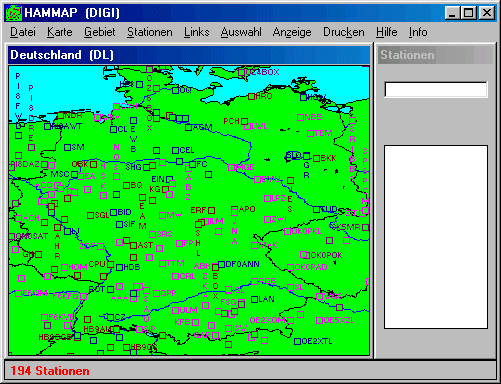Select the F6KVB station marker
Viewport: 501px width, 384px height.
[44, 317]
